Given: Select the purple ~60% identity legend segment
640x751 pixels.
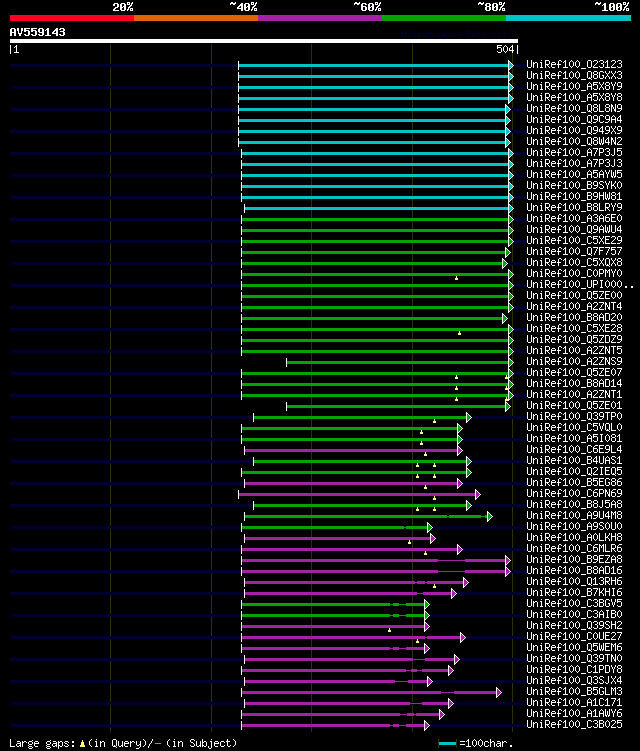Looking at the screenshot, I should click(320, 18).
